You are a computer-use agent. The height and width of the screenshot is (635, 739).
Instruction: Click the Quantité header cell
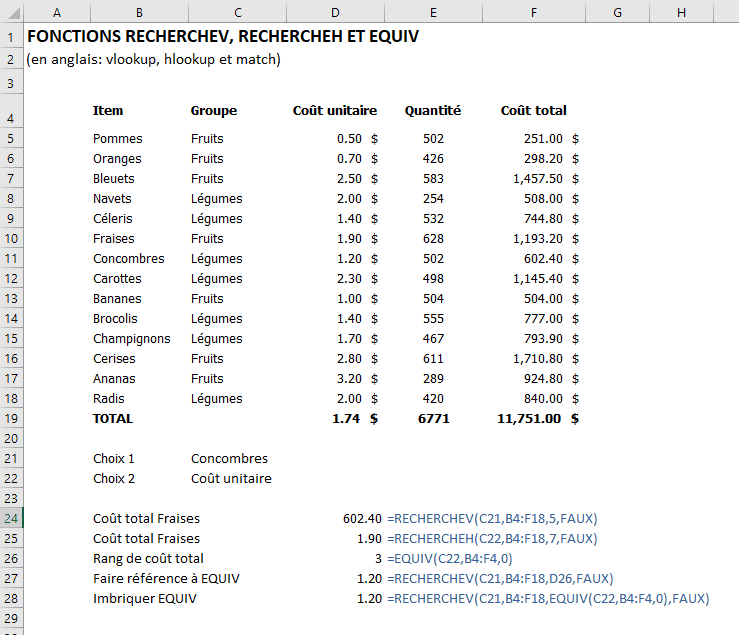pos(432,111)
